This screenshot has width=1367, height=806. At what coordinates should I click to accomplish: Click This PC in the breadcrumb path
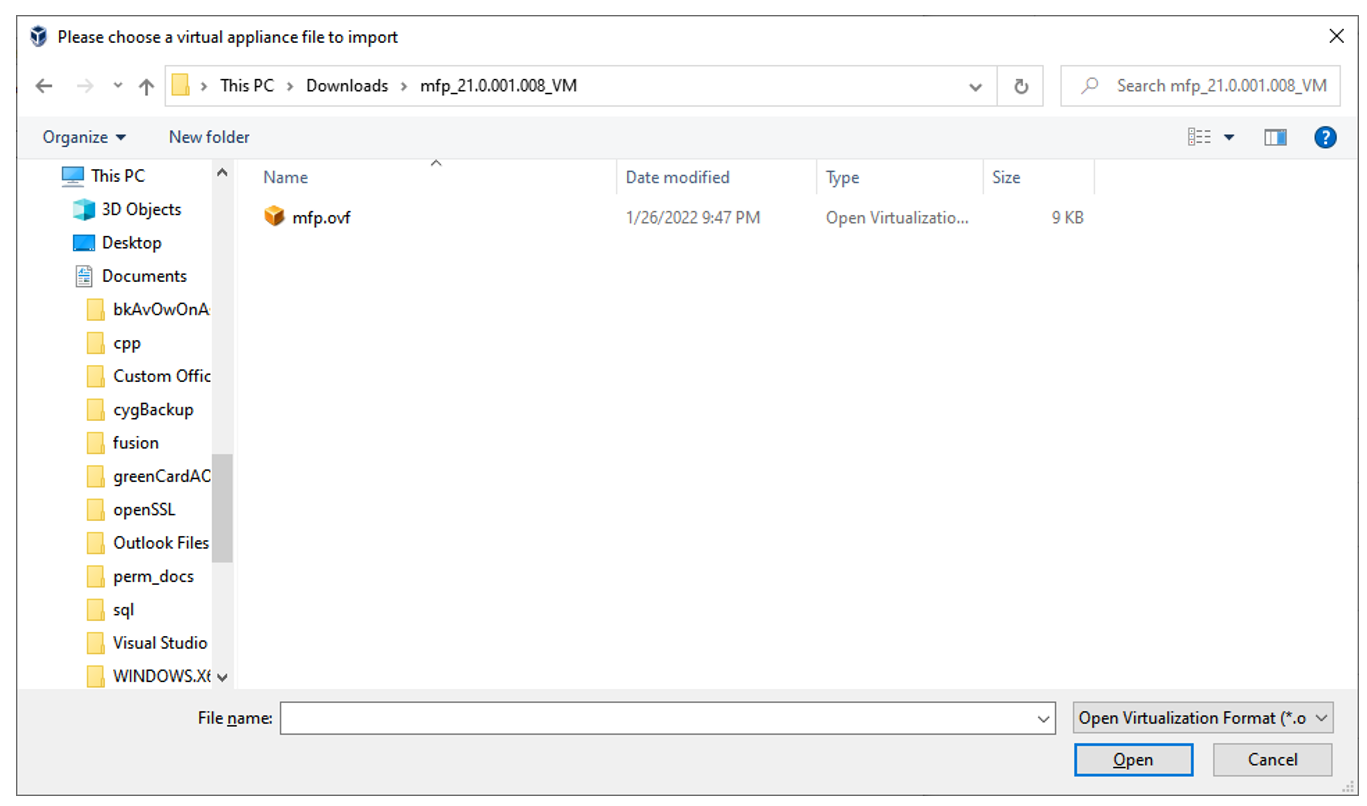pos(246,86)
